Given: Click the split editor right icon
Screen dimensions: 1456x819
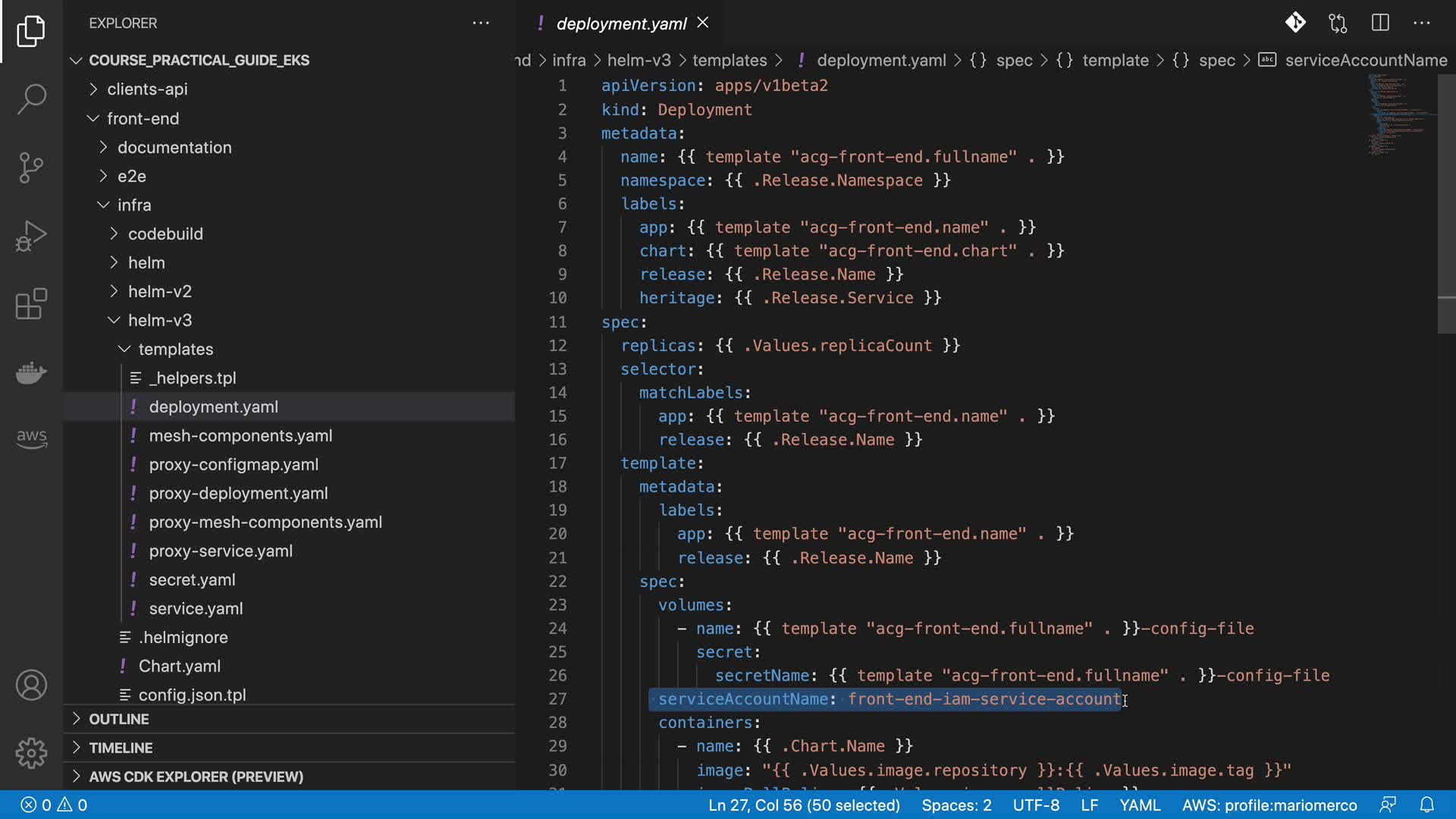Looking at the screenshot, I should pyautogui.click(x=1380, y=23).
